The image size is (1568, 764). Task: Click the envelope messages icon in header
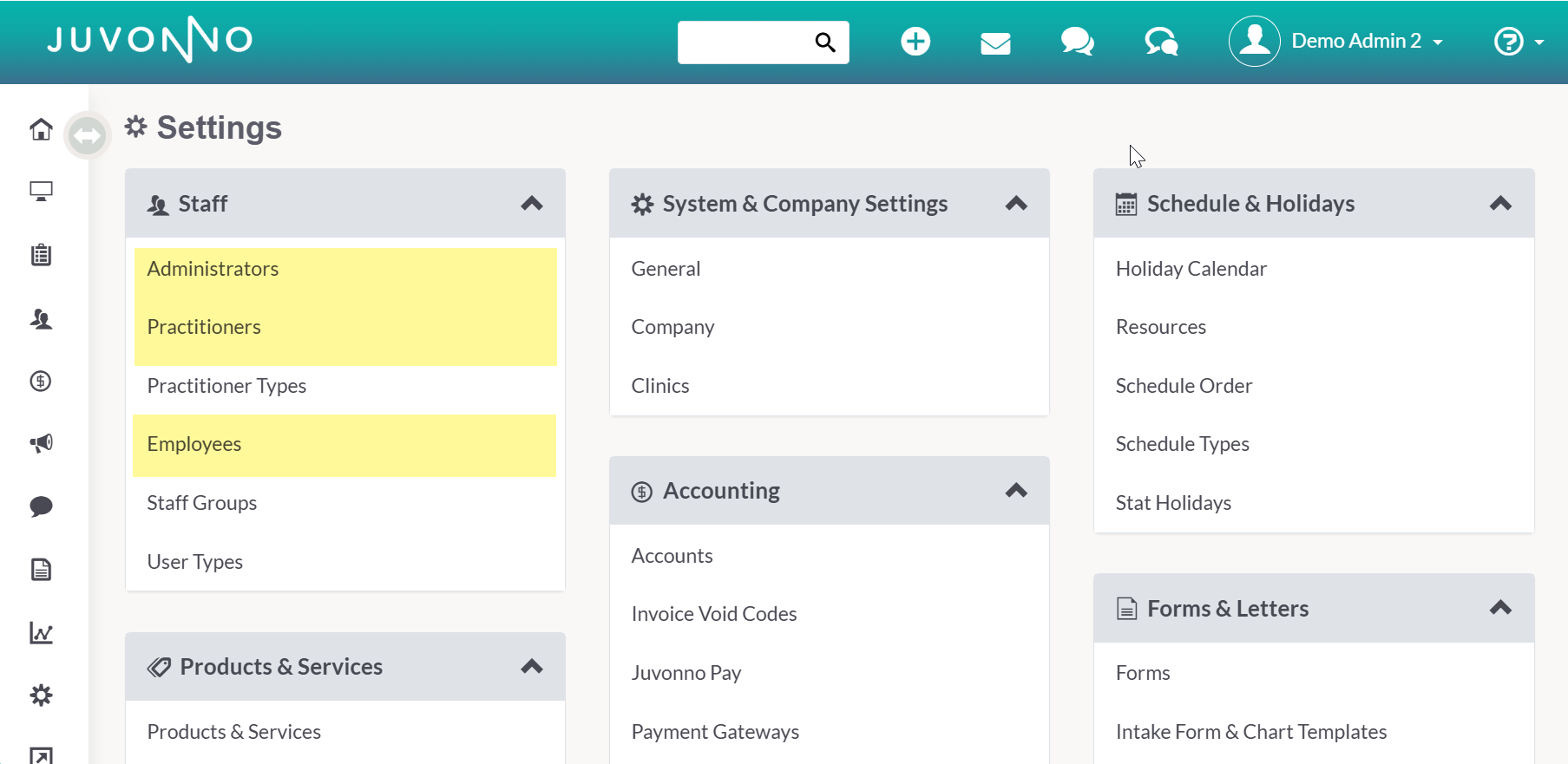[x=995, y=42]
